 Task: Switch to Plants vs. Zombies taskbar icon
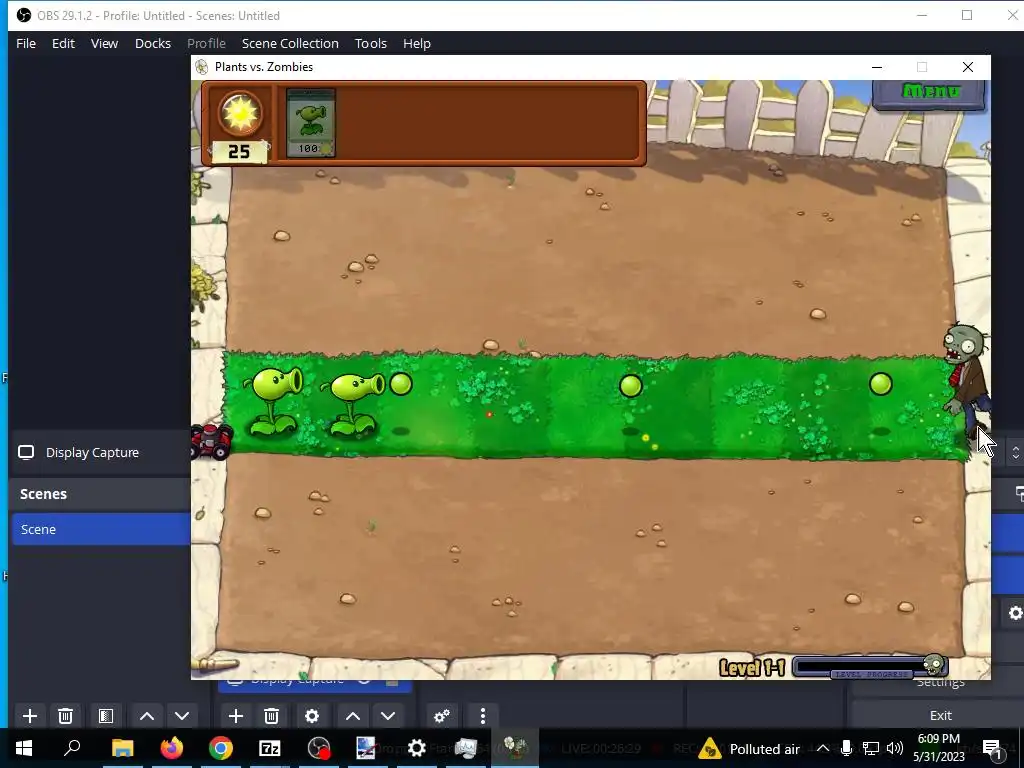click(515, 748)
